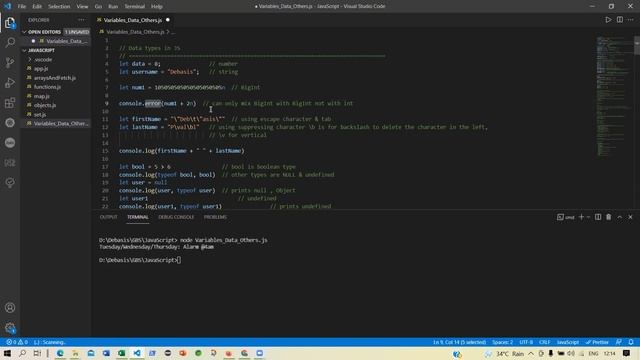640x360 pixels.
Task: Click the editor vertical scrollbar thumb
Action: [x=637, y=45]
